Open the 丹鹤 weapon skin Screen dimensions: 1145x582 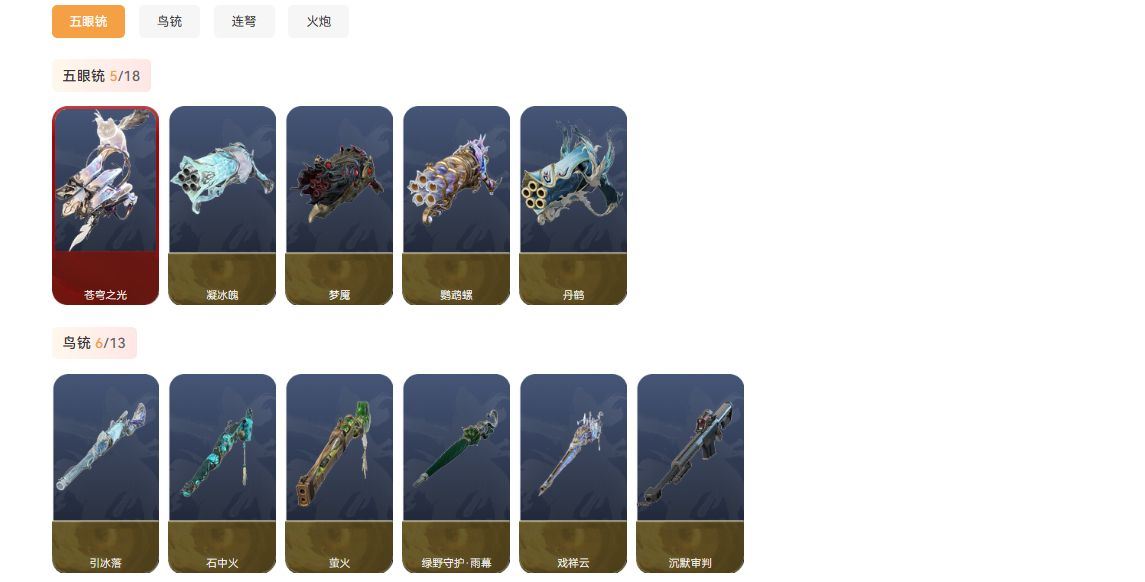click(x=573, y=205)
